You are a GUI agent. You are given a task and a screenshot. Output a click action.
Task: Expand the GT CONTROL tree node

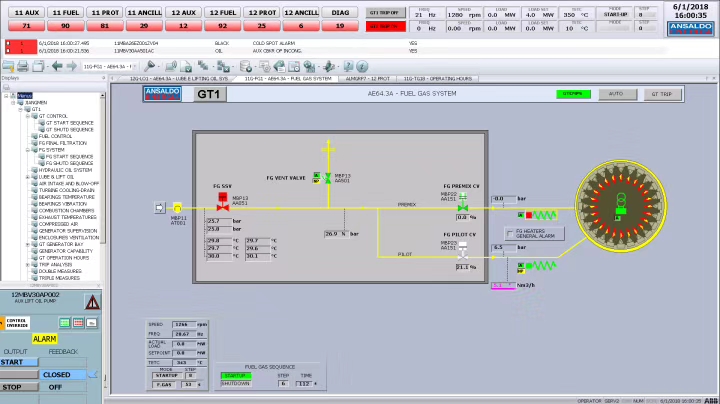coord(29,116)
